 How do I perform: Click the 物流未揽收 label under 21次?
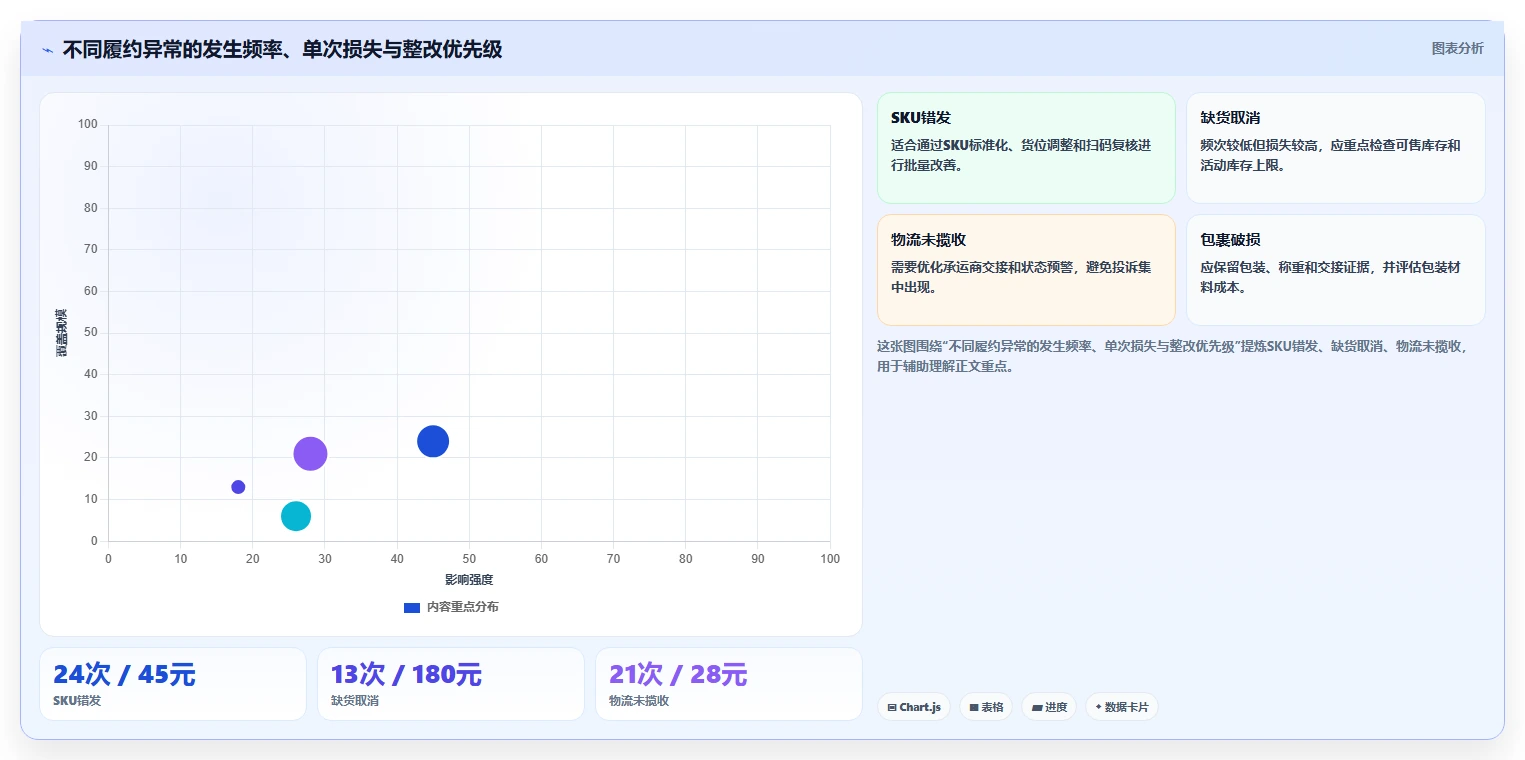(x=639, y=701)
